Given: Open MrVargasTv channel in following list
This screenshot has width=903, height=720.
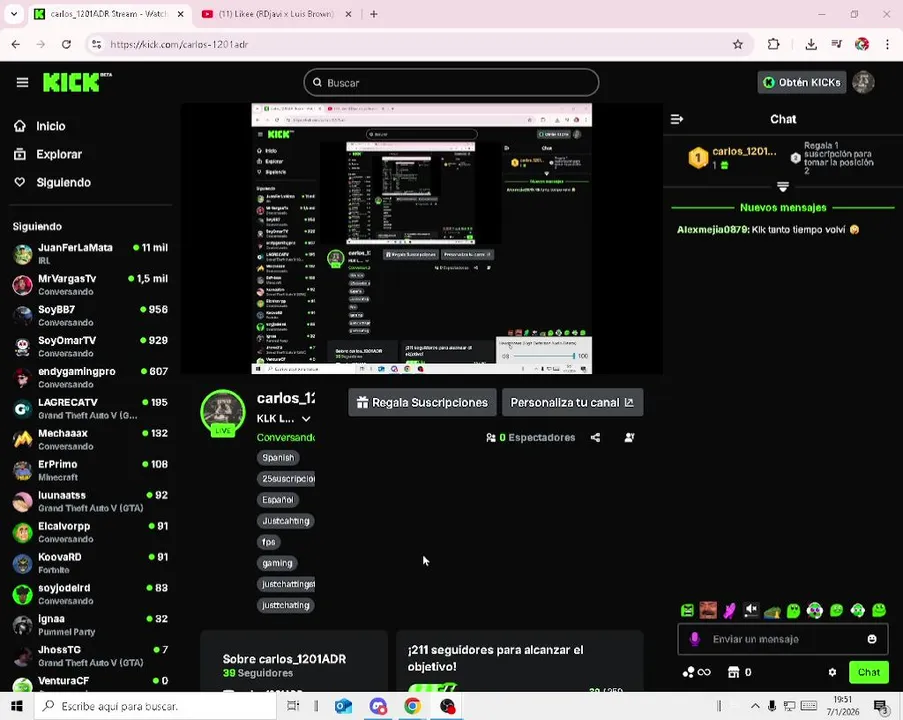Looking at the screenshot, I should (x=90, y=285).
